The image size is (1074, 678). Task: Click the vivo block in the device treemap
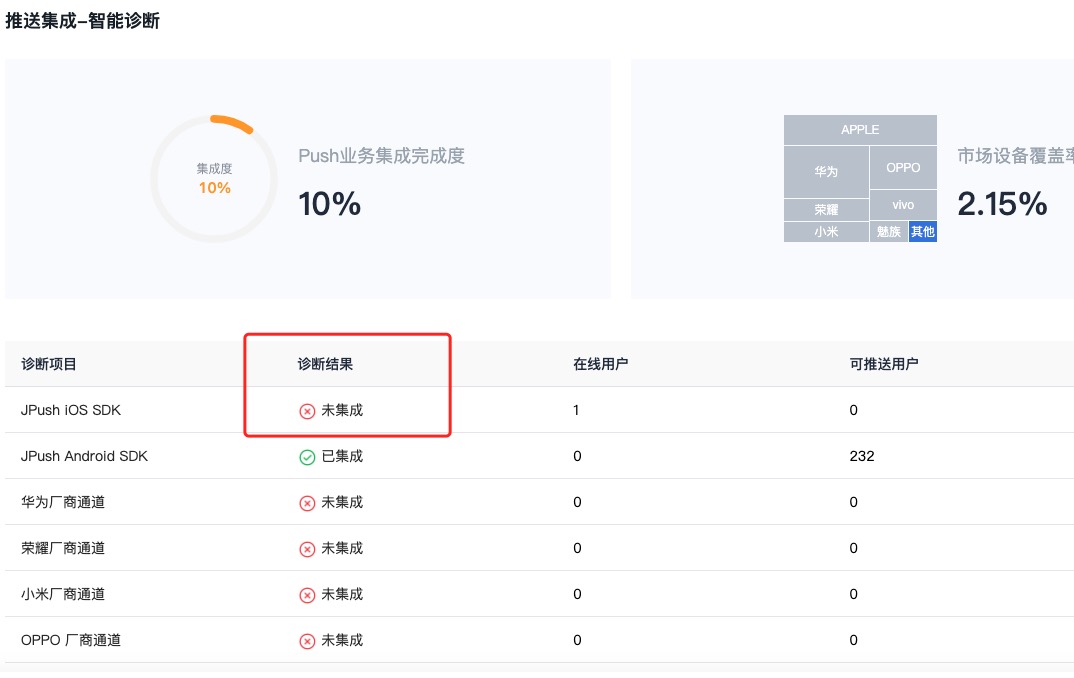pyautogui.click(x=903, y=205)
